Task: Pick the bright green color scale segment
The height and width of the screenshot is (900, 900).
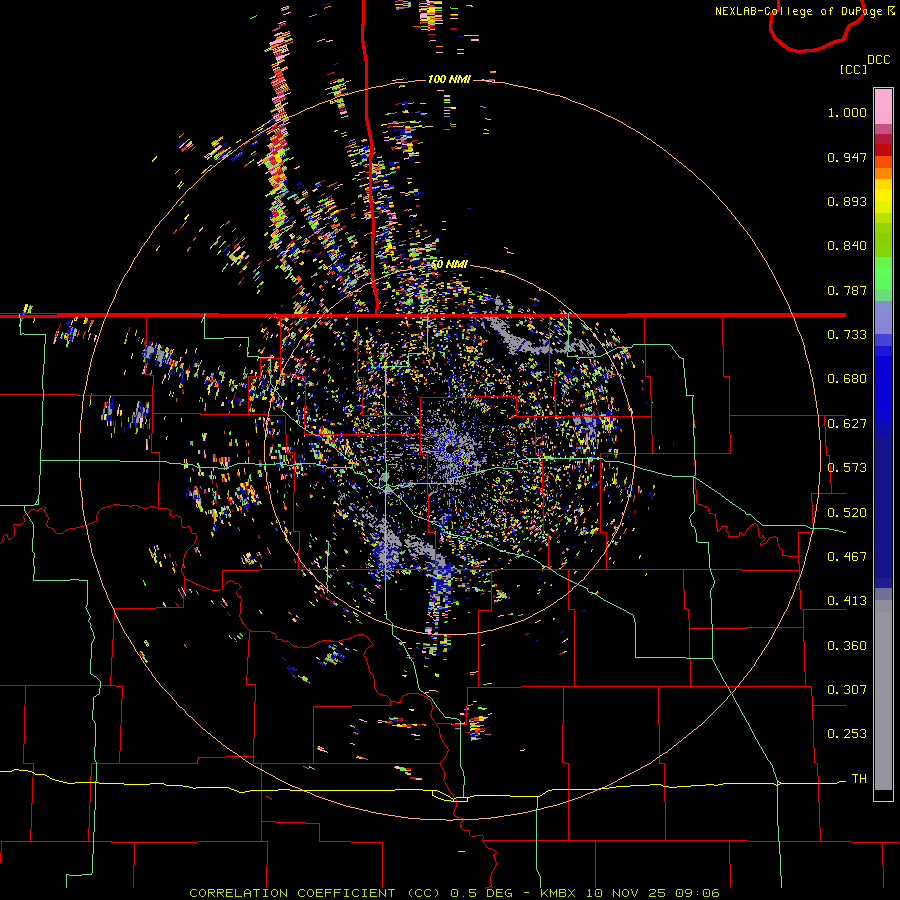Action: click(883, 272)
